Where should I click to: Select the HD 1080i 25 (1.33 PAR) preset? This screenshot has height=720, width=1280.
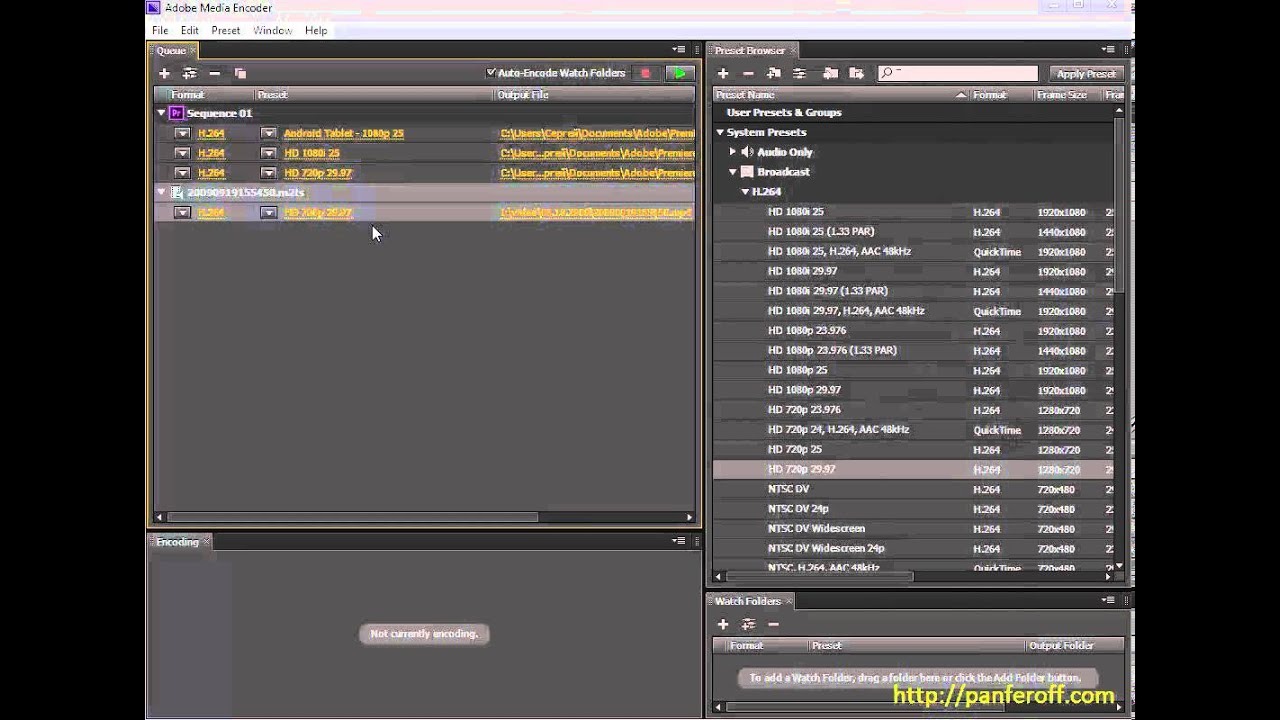click(x=913, y=232)
